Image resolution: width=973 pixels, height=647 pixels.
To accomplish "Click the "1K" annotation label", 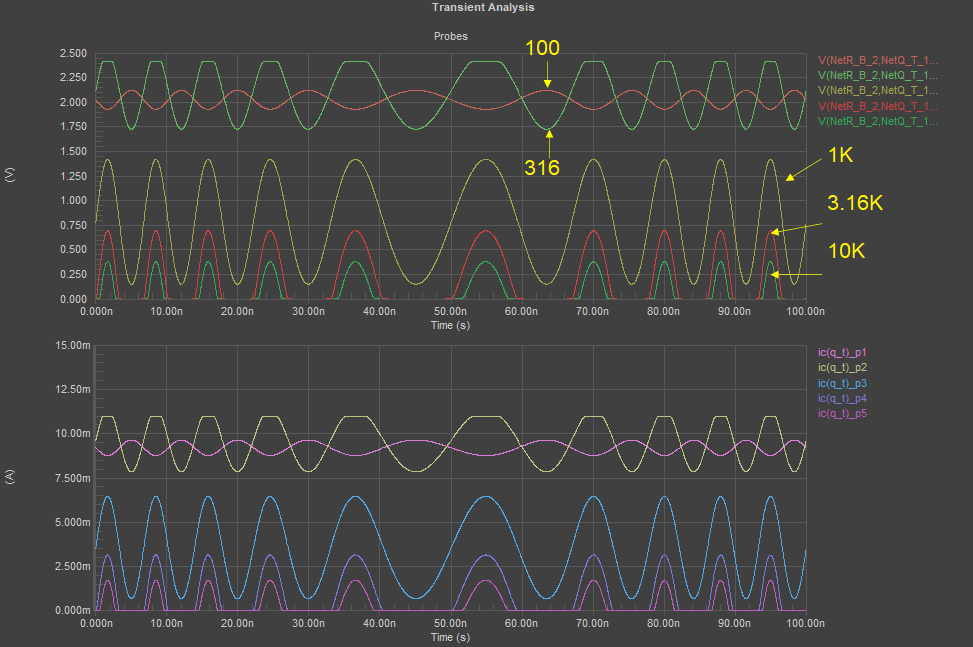I will [840, 157].
